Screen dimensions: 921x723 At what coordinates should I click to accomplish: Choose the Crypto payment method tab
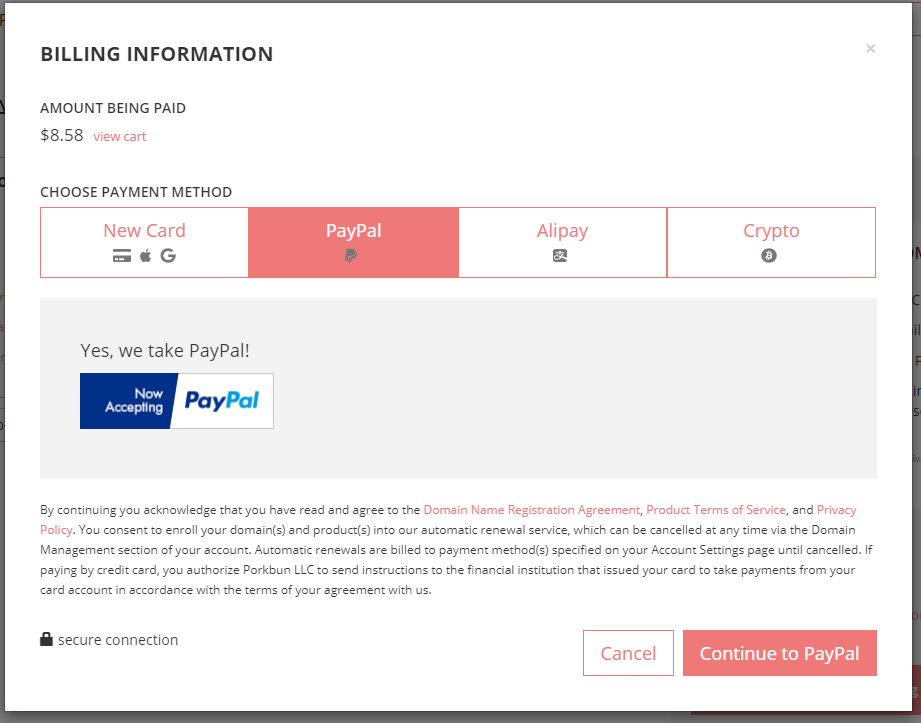coord(771,242)
